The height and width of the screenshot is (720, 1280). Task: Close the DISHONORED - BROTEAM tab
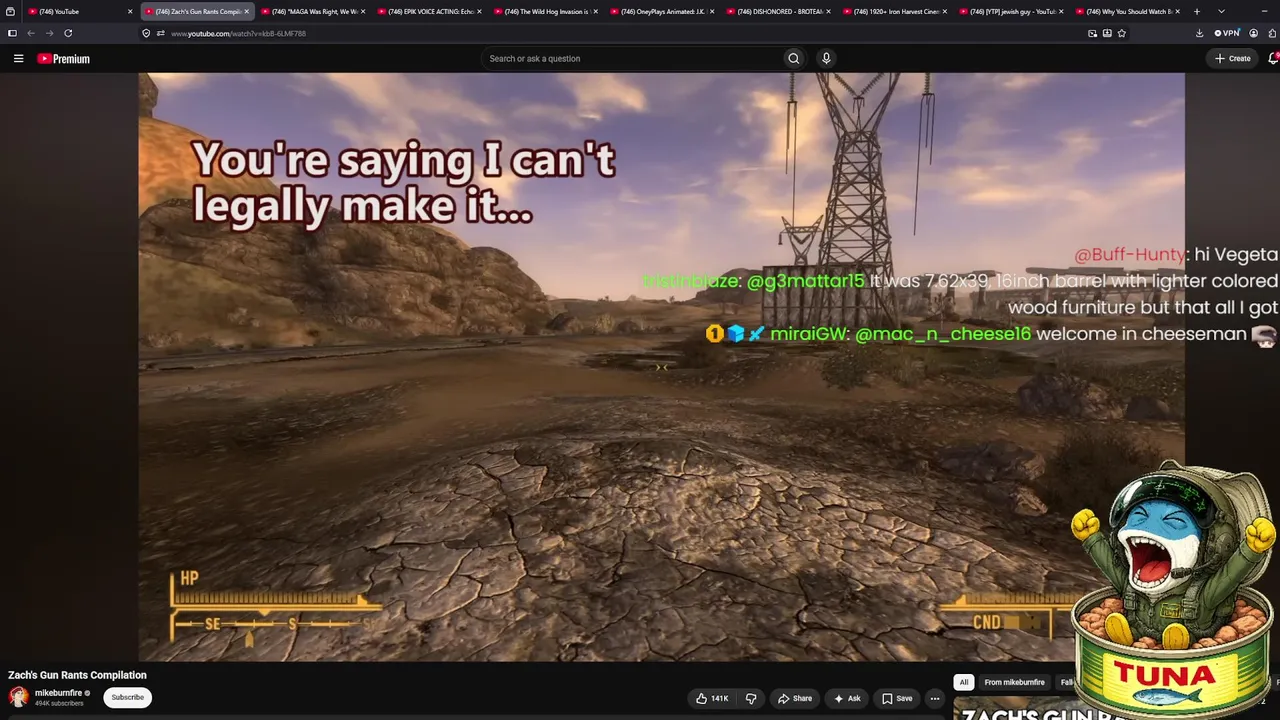(829, 11)
